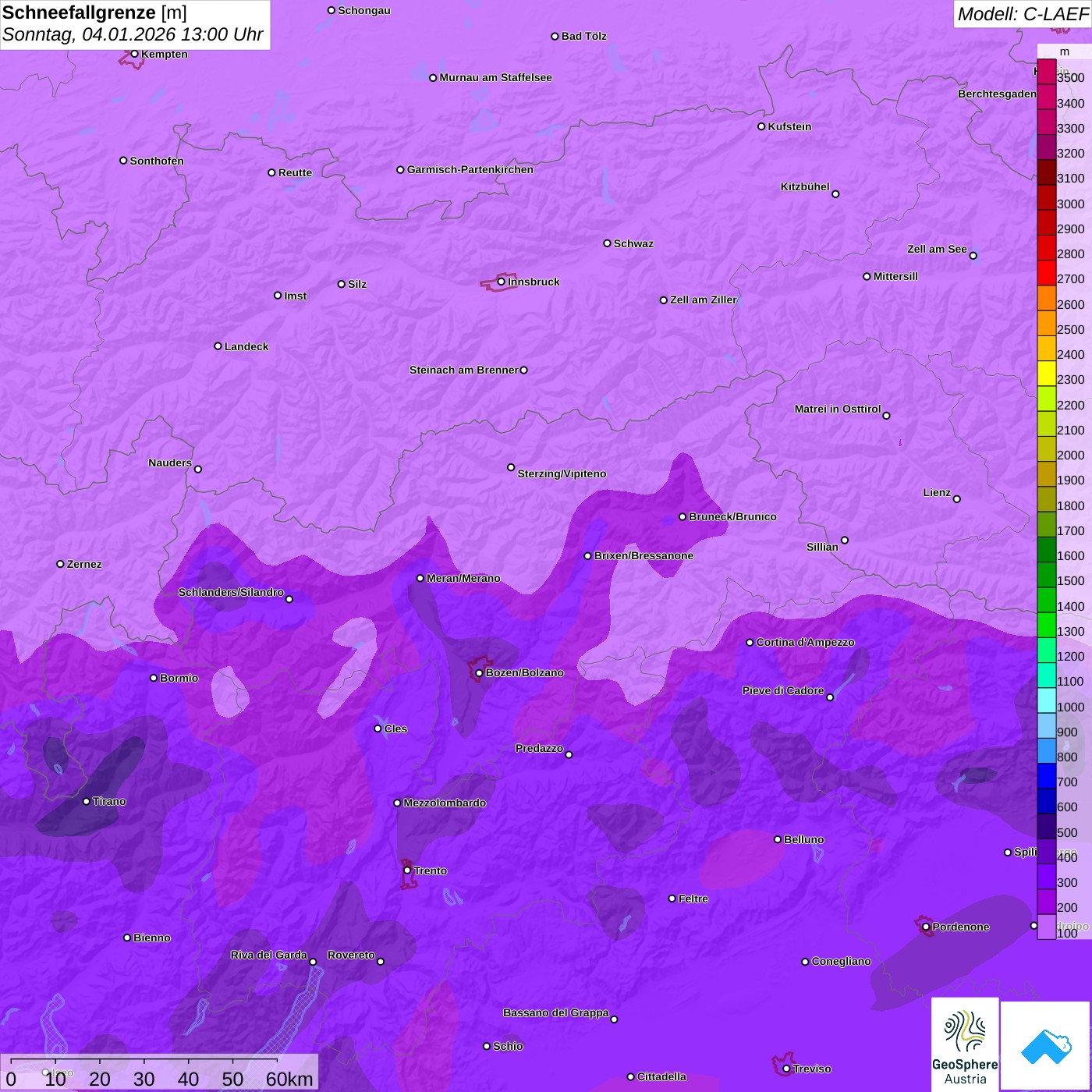Click the 'Conegliano' label

[x=841, y=961]
